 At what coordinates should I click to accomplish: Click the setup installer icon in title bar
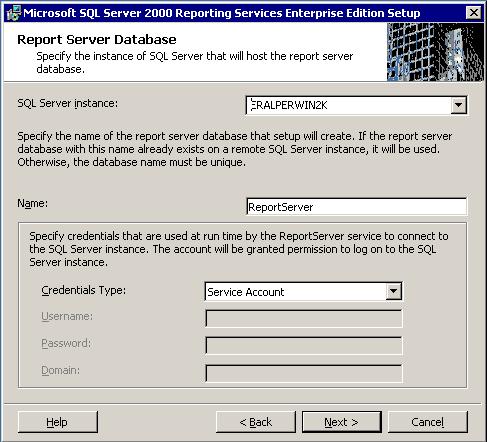pos(14,13)
